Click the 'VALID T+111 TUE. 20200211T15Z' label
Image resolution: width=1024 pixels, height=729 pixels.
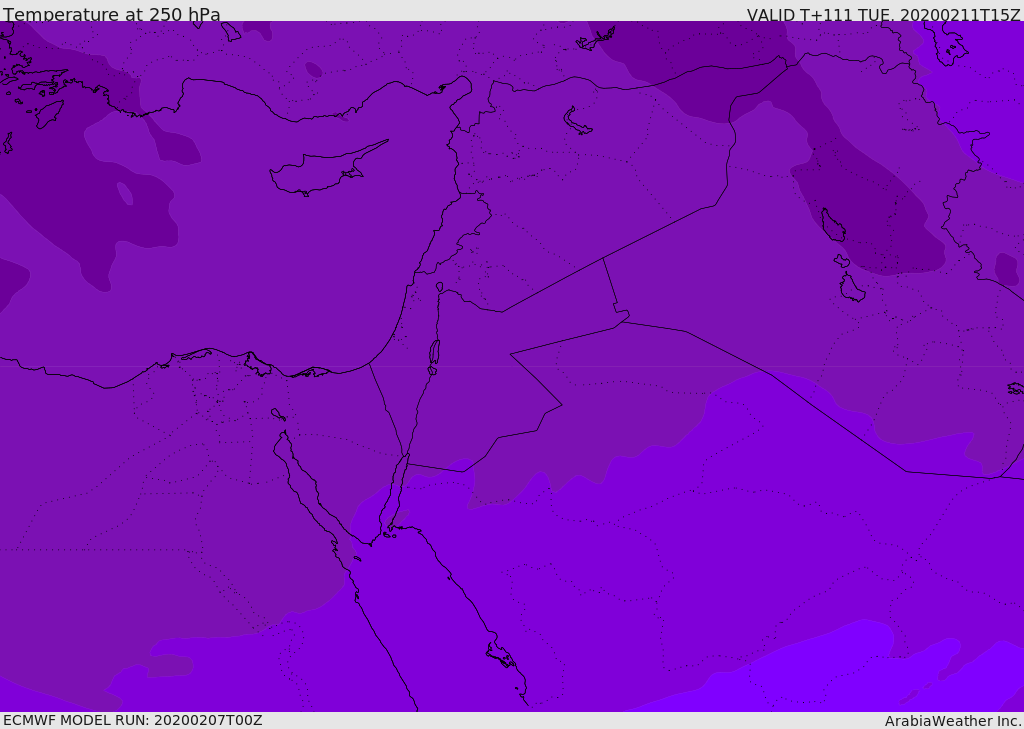pyautogui.click(x=884, y=14)
